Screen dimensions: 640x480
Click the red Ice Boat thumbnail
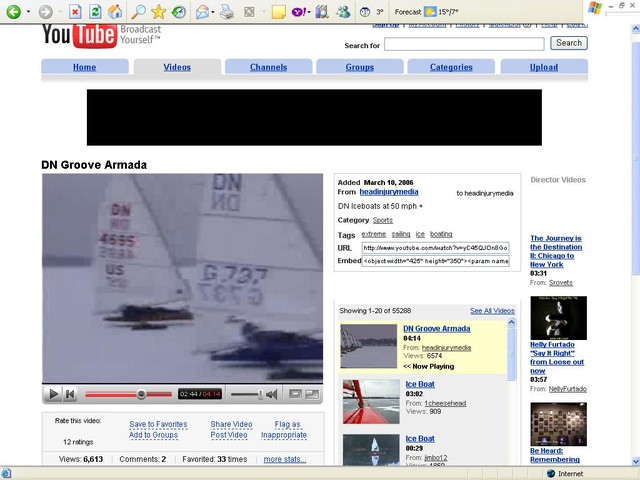(x=371, y=402)
